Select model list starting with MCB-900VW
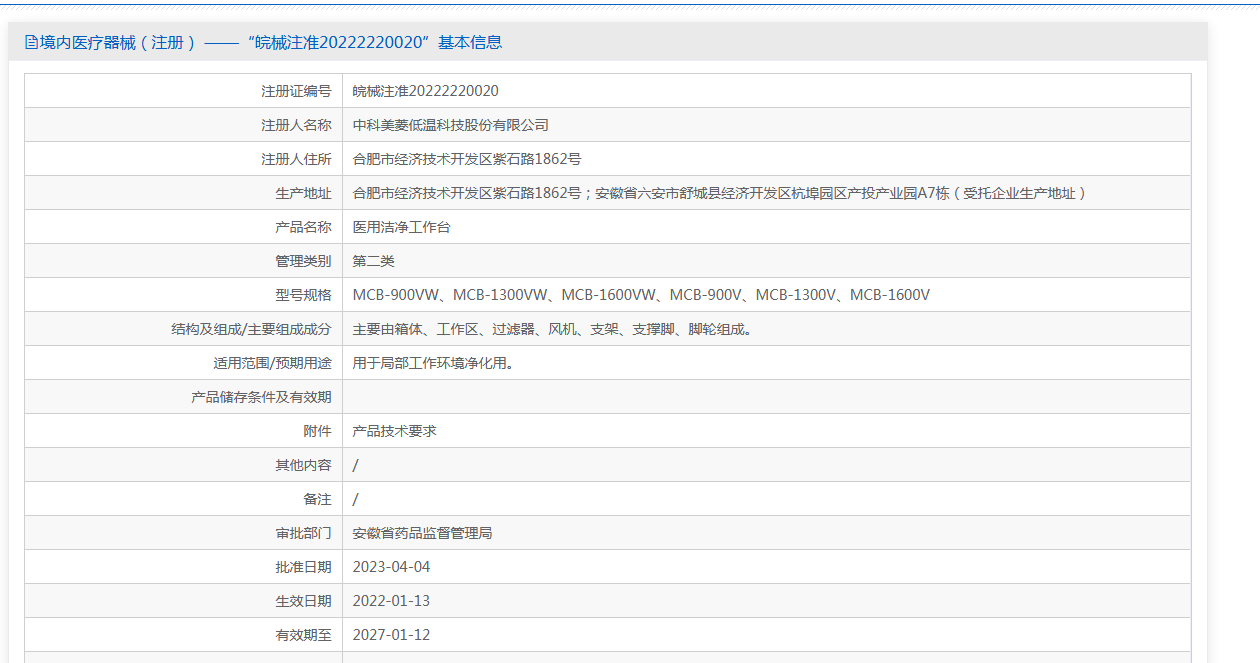This screenshot has height=663, width=1260. pos(642,295)
